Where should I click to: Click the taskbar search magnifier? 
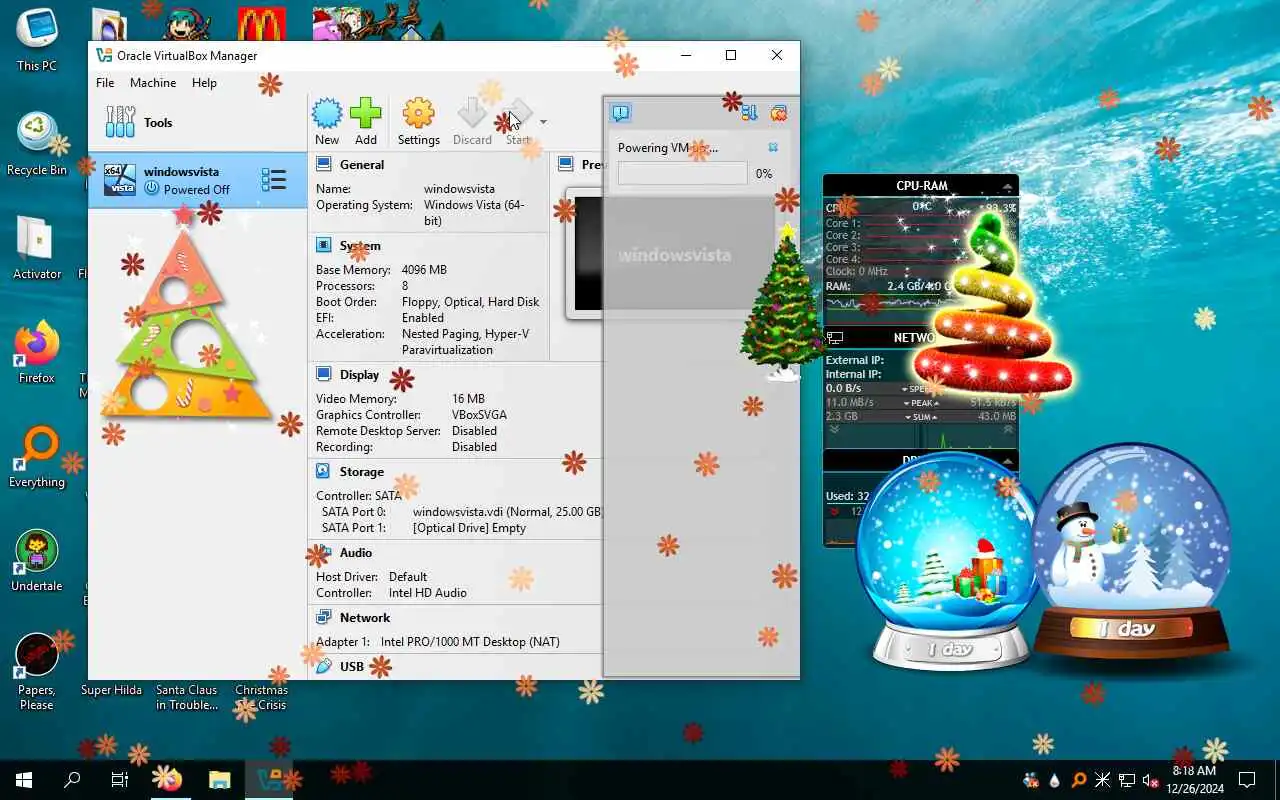click(72, 780)
